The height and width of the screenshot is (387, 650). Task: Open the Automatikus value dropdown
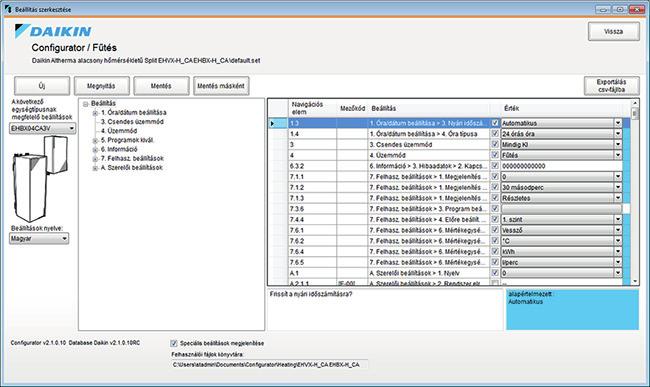point(618,123)
